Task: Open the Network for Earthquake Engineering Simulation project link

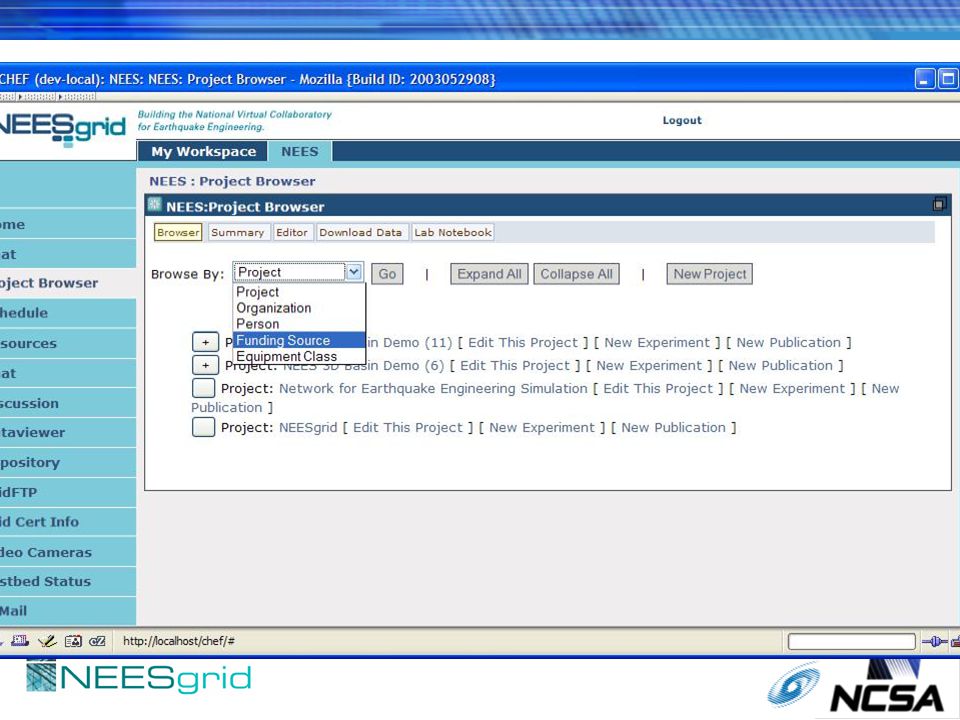Action: (x=433, y=388)
